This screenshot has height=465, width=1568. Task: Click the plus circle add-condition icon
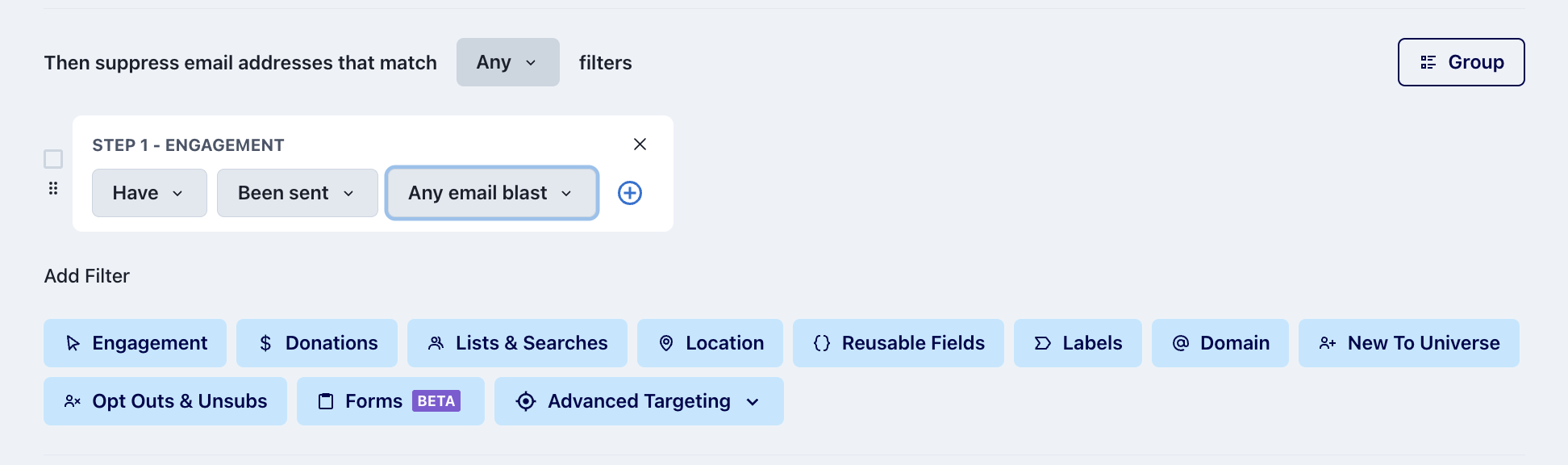[630, 193]
